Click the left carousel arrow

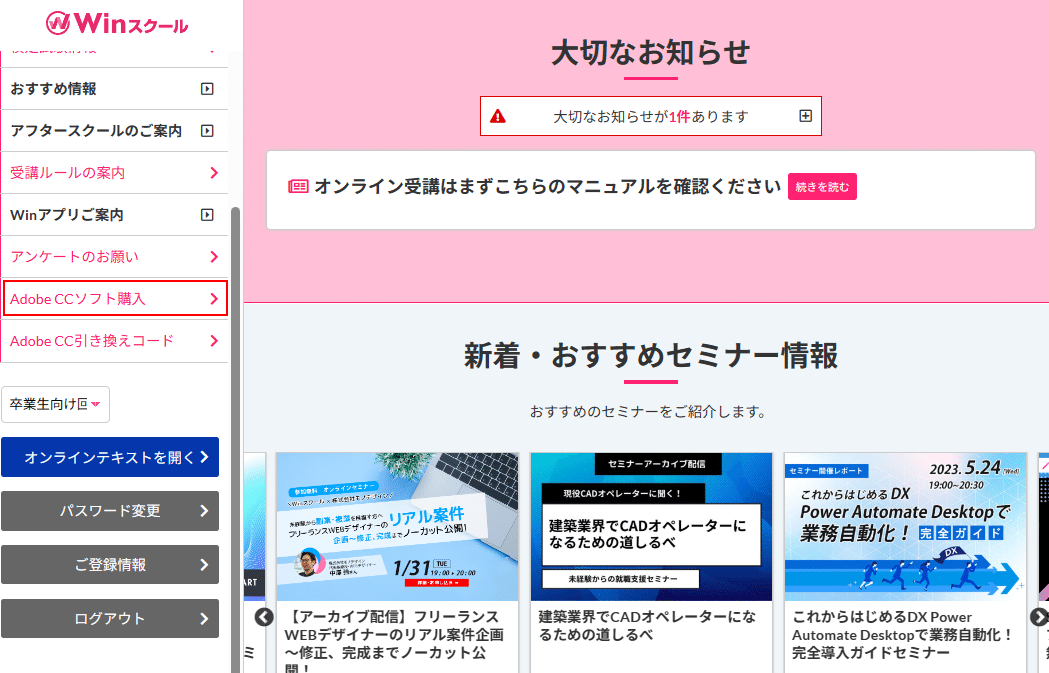pos(263,617)
